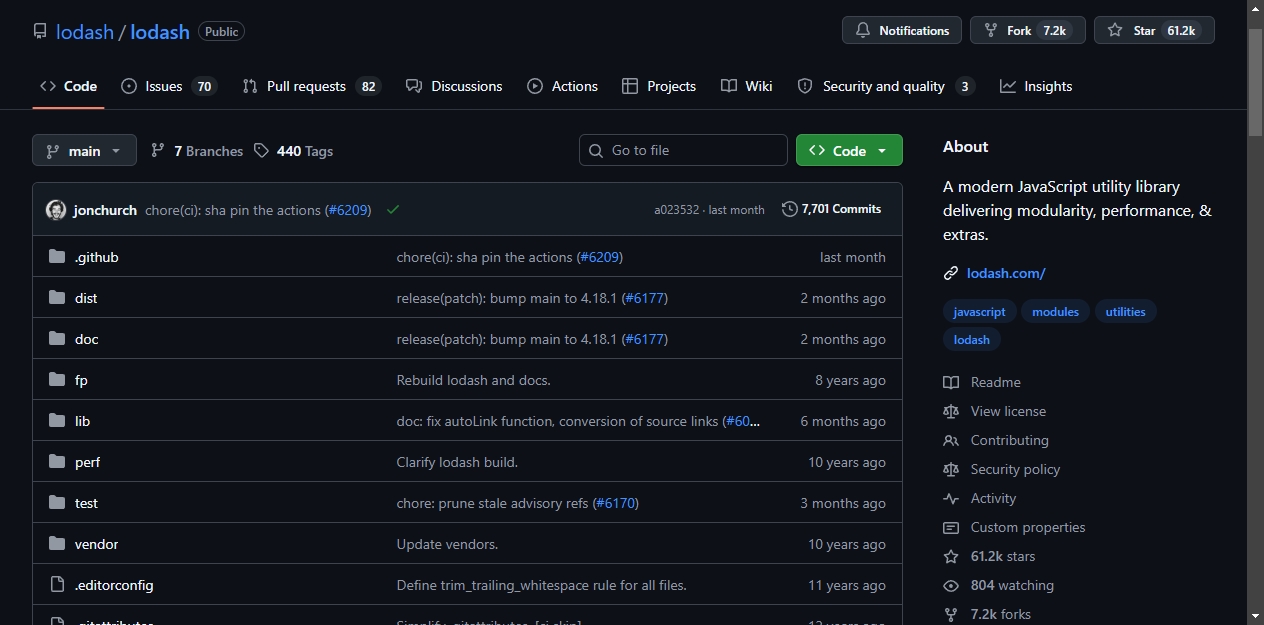
Task: View 7,701 Commits history
Action: (x=832, y=209)
